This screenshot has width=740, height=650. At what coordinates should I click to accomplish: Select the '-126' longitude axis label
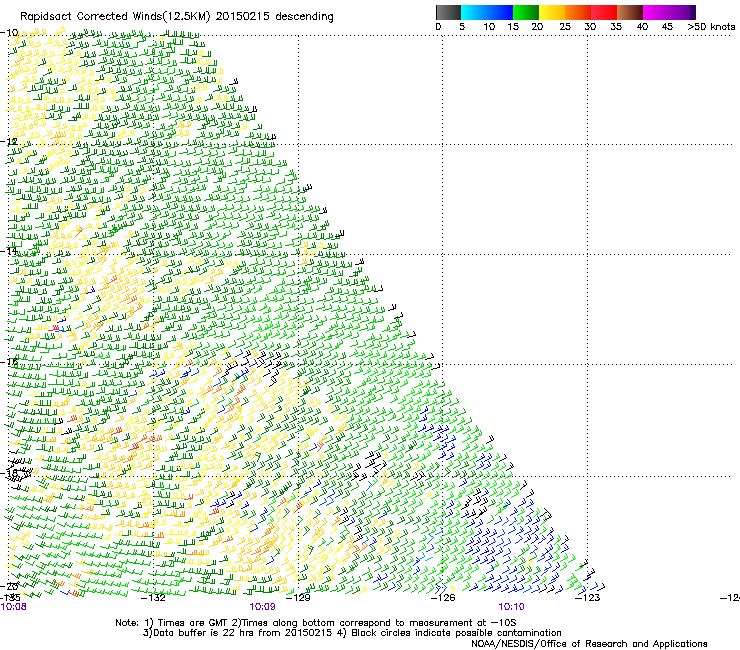(443, 598)
